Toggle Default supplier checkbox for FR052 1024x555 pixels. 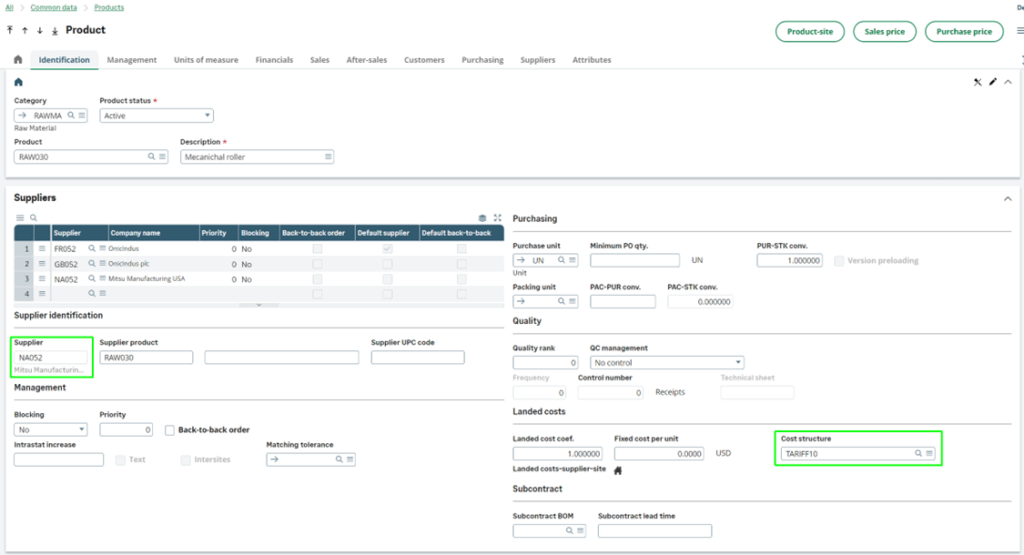[387, 248]
